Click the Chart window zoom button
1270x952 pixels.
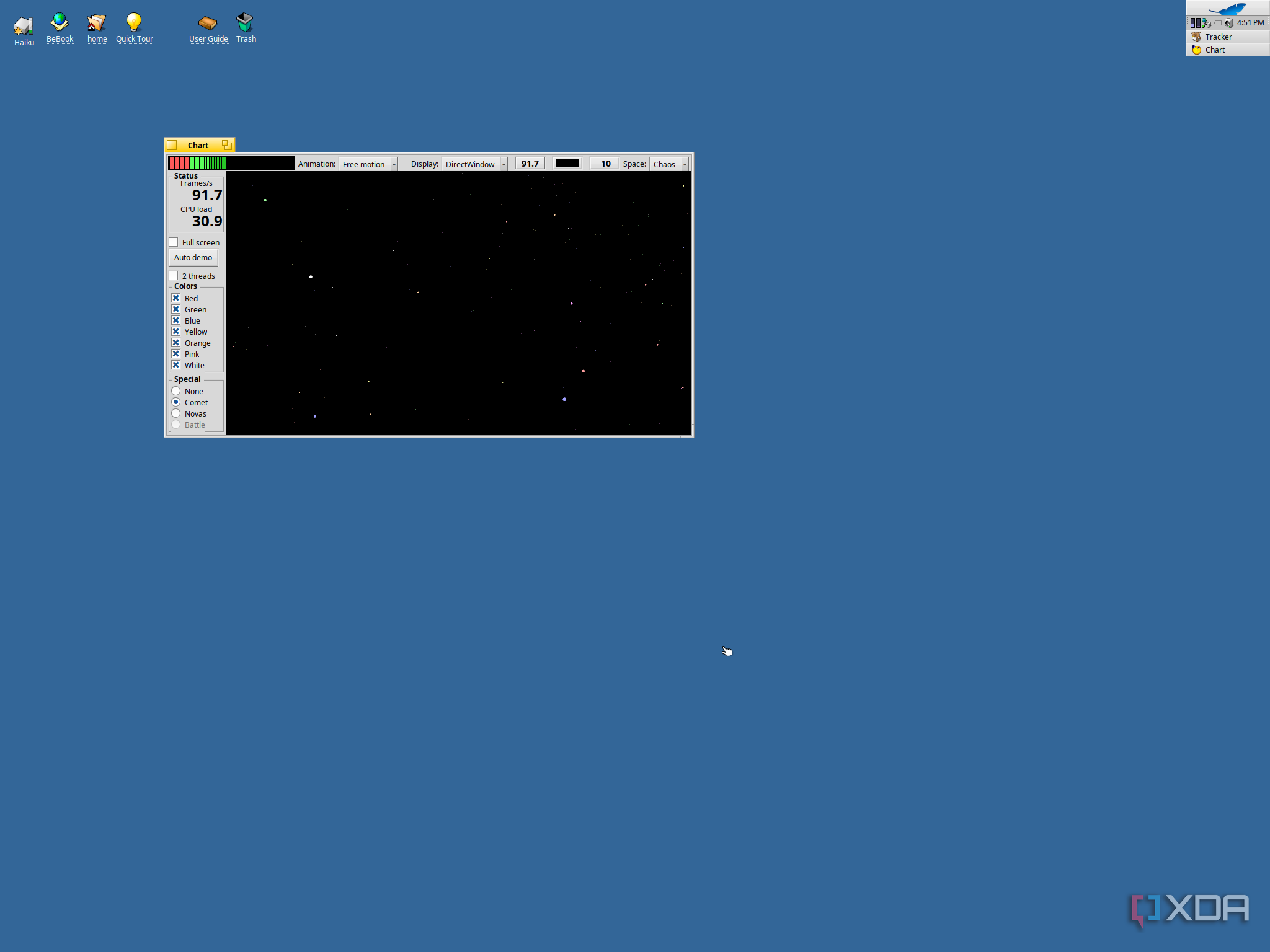(x=227, y=145)
